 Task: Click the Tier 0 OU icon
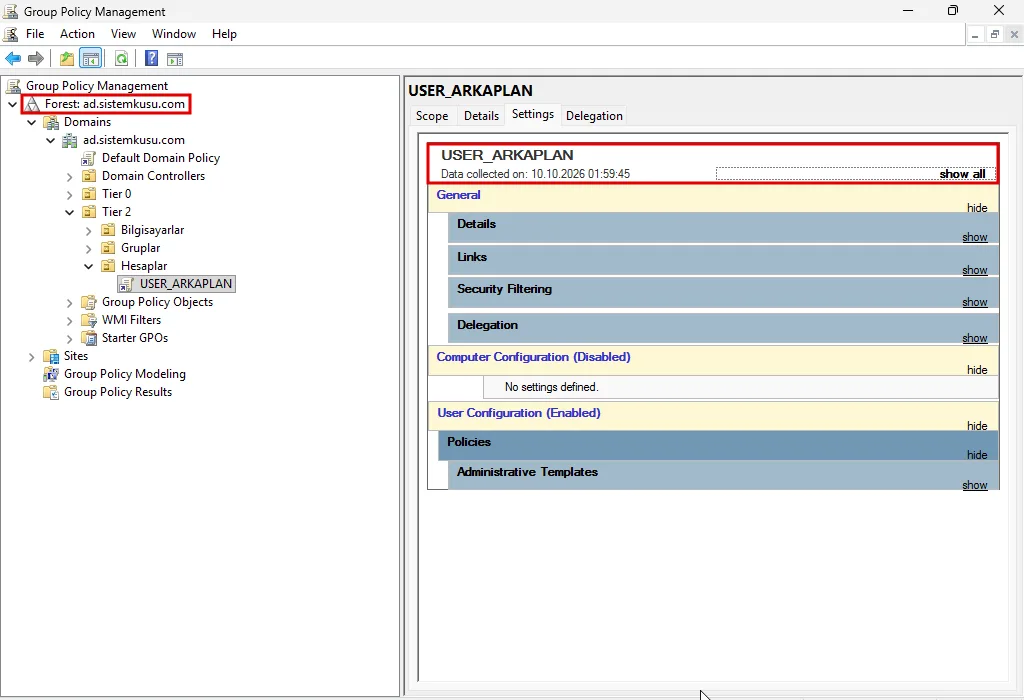(x=89, y=194)
